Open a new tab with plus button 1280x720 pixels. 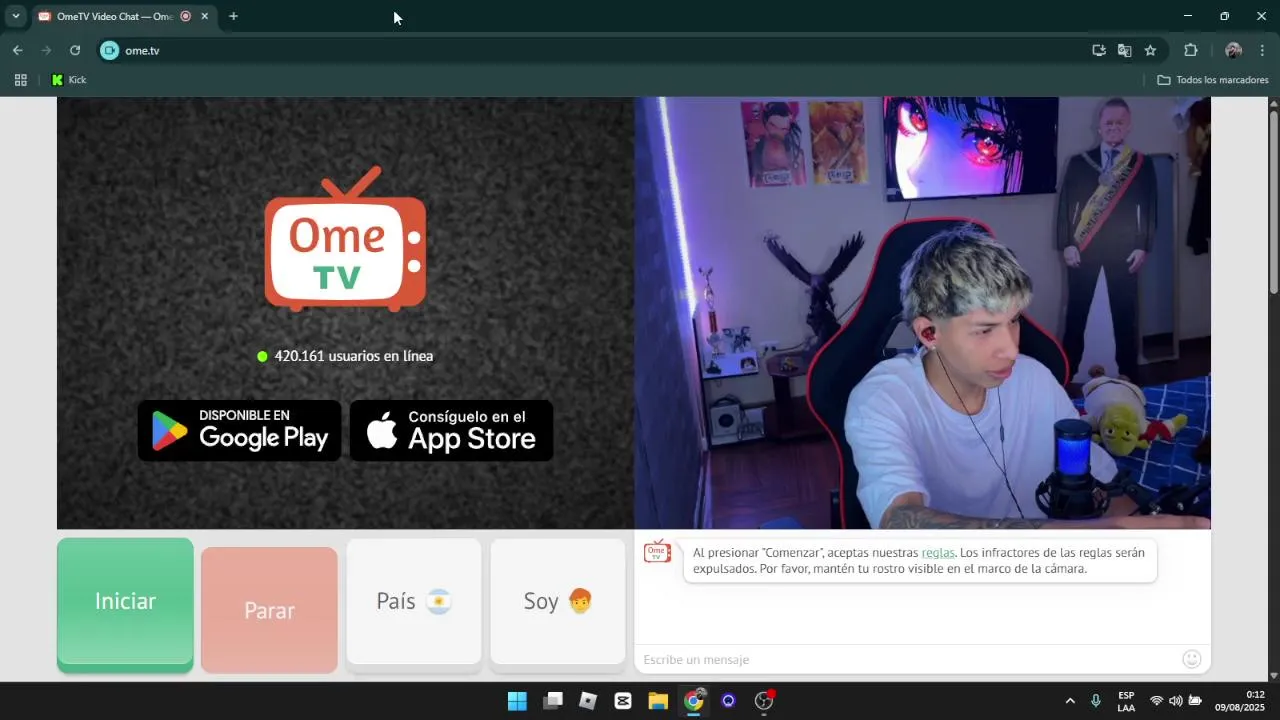pyautogui.click(x=233, y=16)
